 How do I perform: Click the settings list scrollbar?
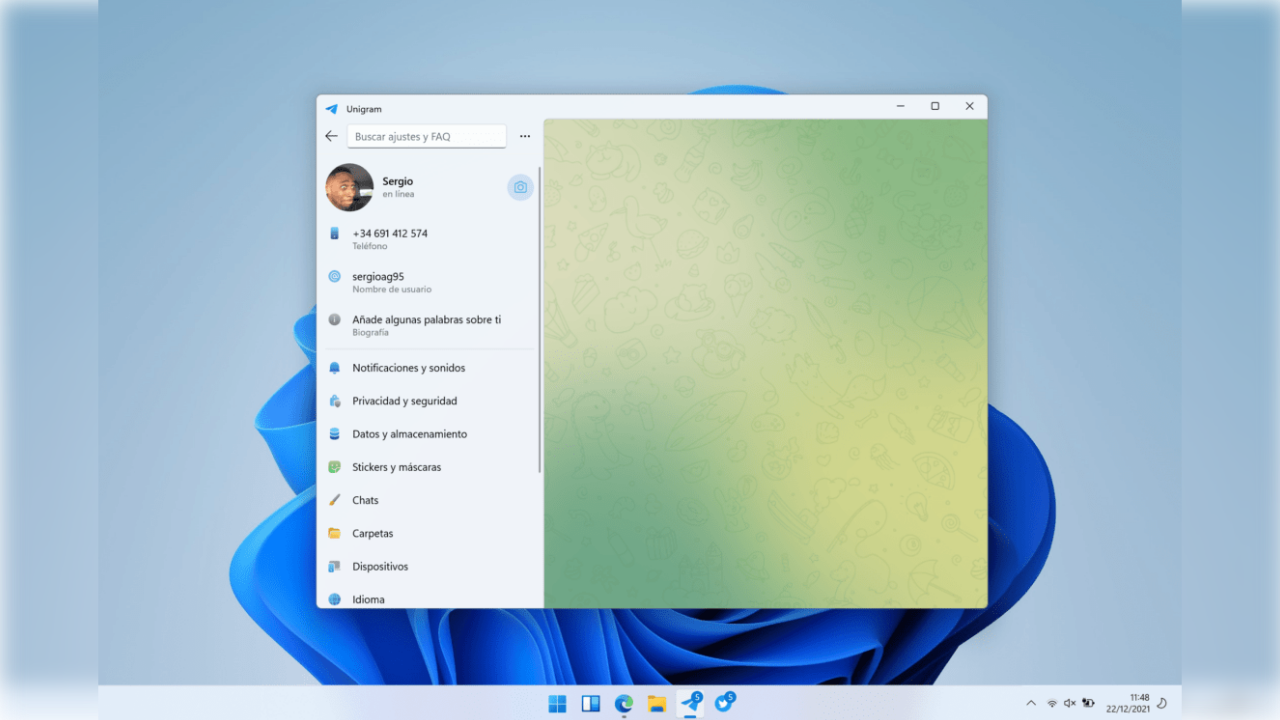tap(540, 320)
